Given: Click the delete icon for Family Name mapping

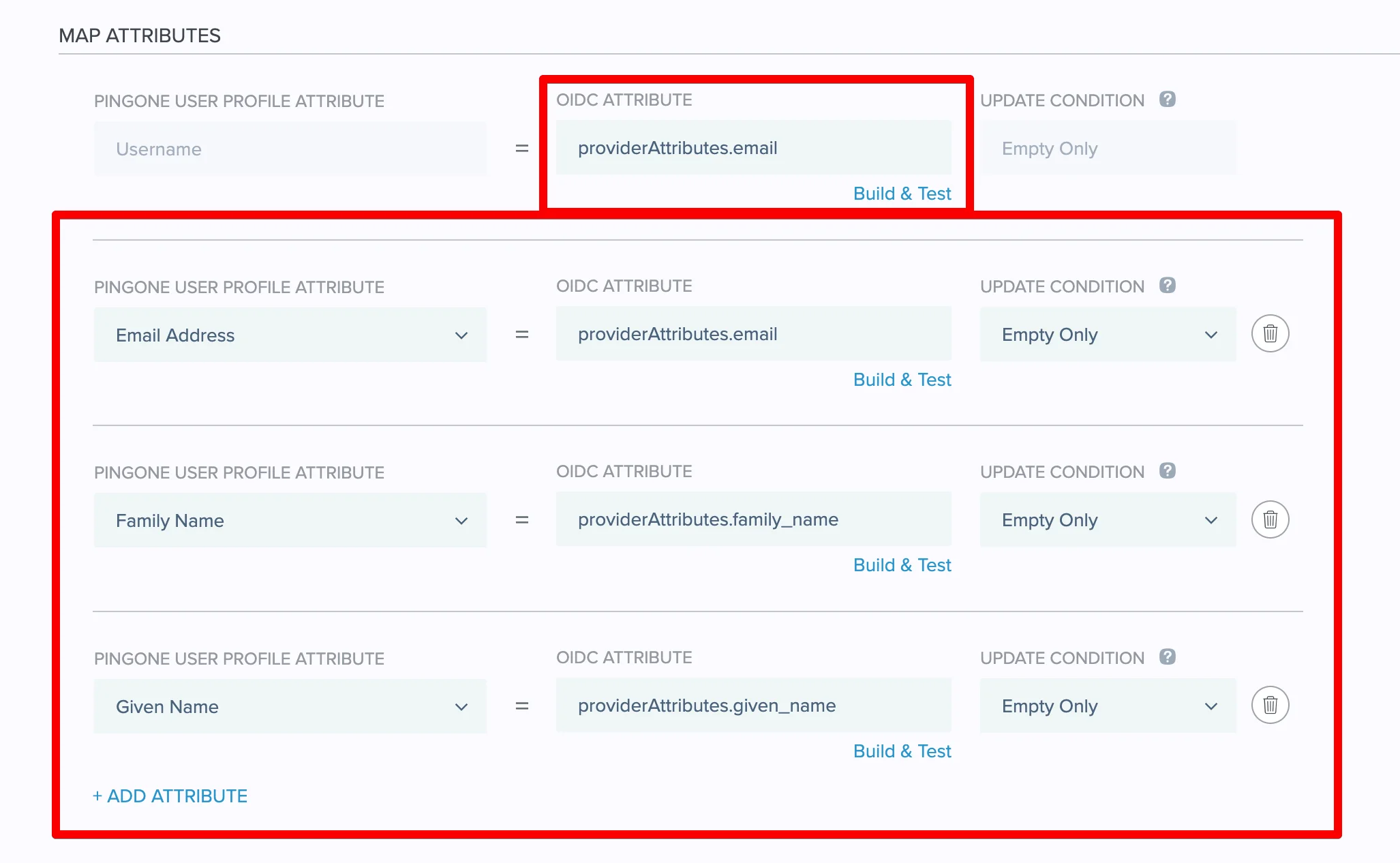Looking at the screenshot, I should click(x=1270, y=520).
